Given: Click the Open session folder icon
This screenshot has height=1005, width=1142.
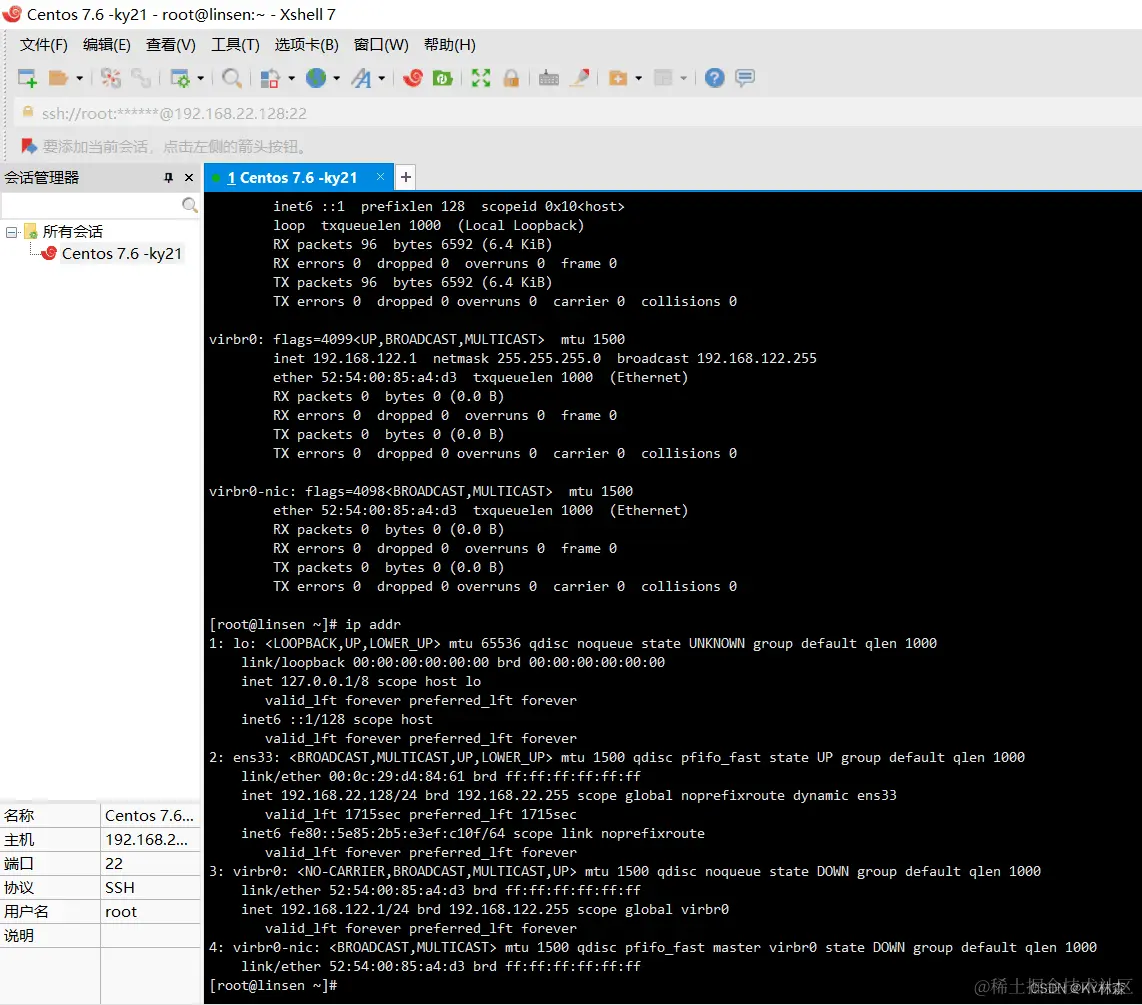Looking at the screenshot, I should point(58,78).
